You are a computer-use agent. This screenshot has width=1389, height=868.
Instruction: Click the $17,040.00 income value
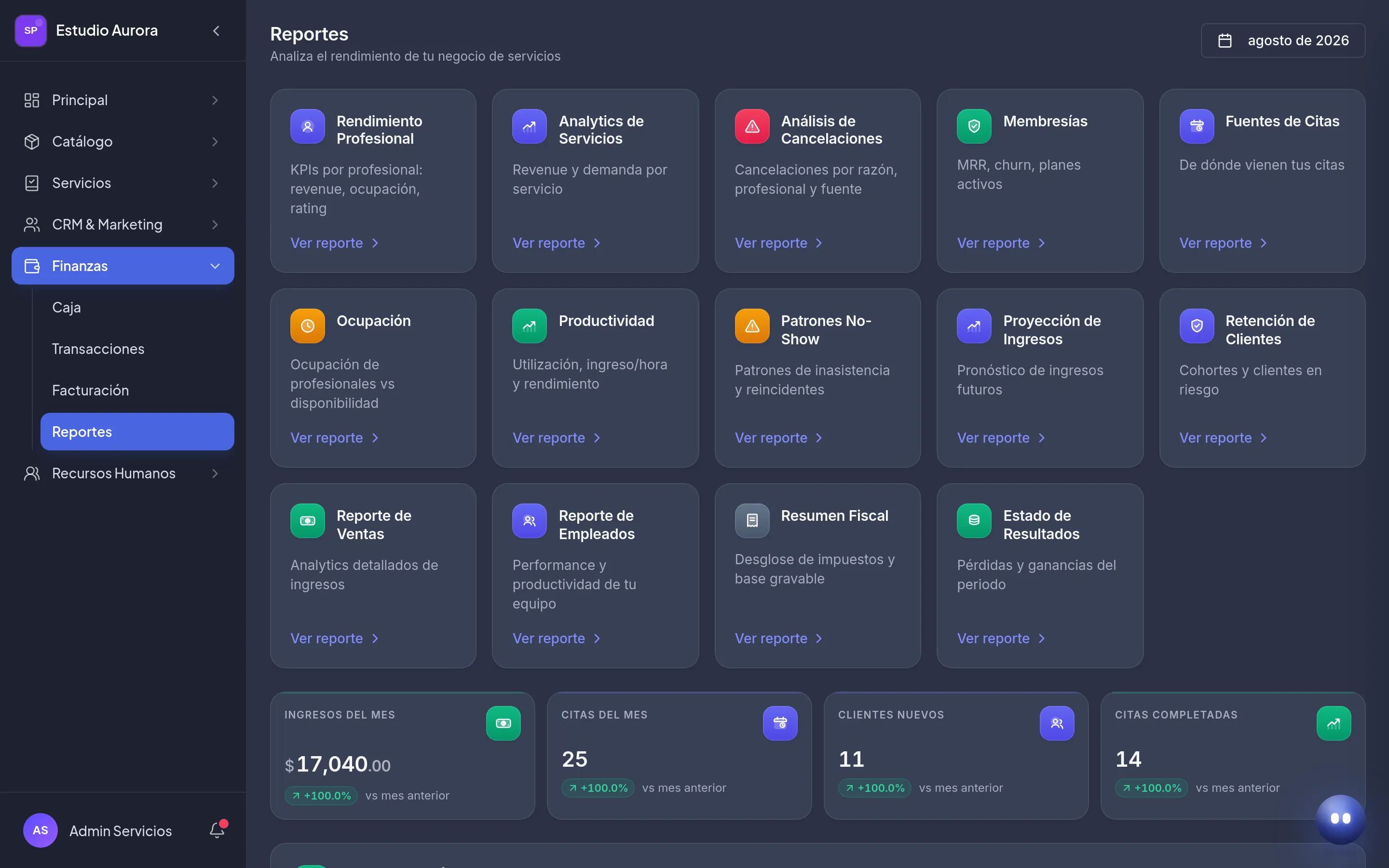338,764
